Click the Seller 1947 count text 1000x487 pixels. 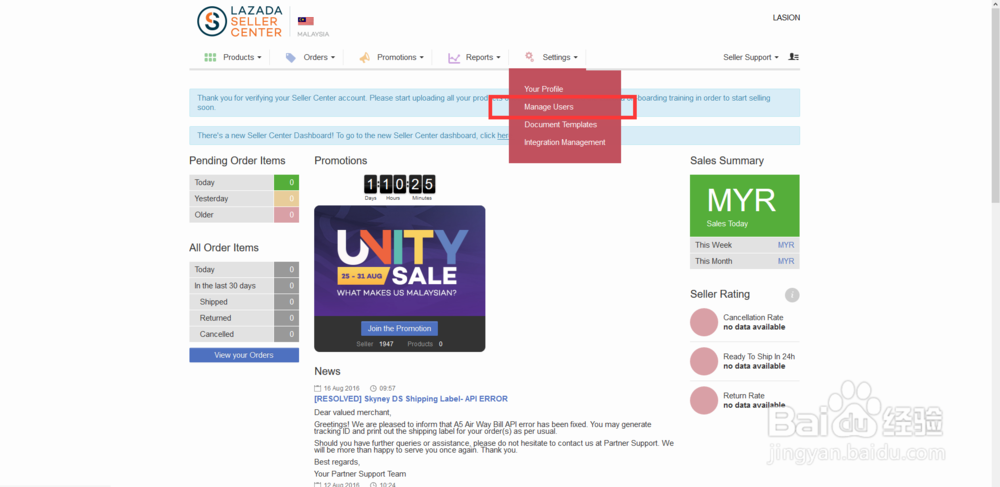[x=375, y=344]
